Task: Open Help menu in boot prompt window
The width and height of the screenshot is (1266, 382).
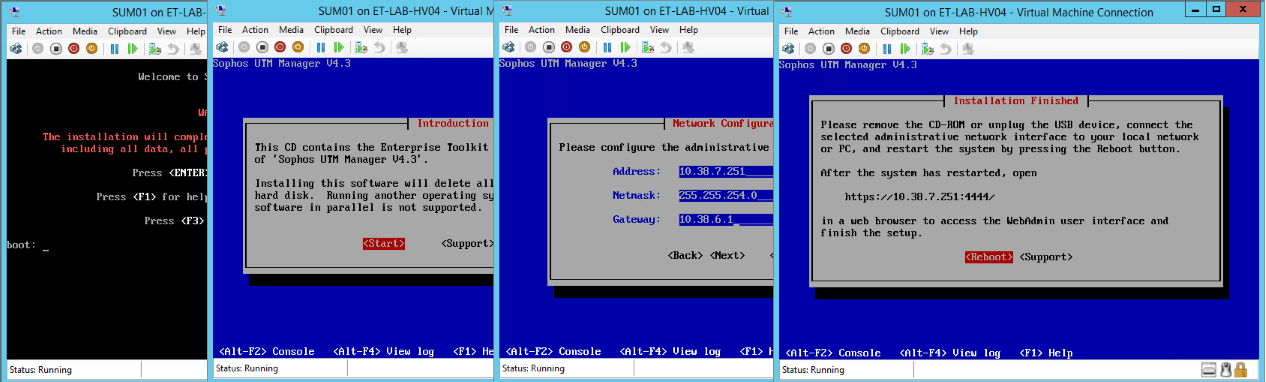Action: [x=196, y=31]
